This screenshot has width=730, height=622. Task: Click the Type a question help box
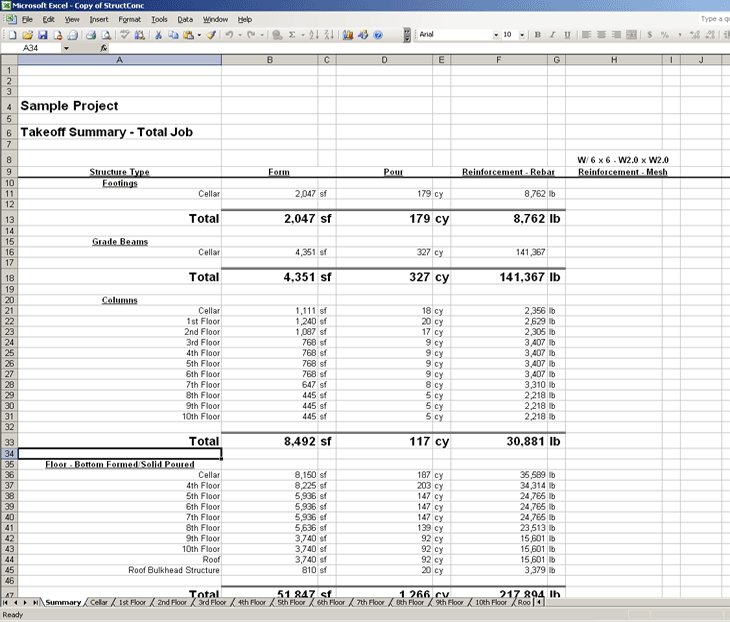point(713,19)
